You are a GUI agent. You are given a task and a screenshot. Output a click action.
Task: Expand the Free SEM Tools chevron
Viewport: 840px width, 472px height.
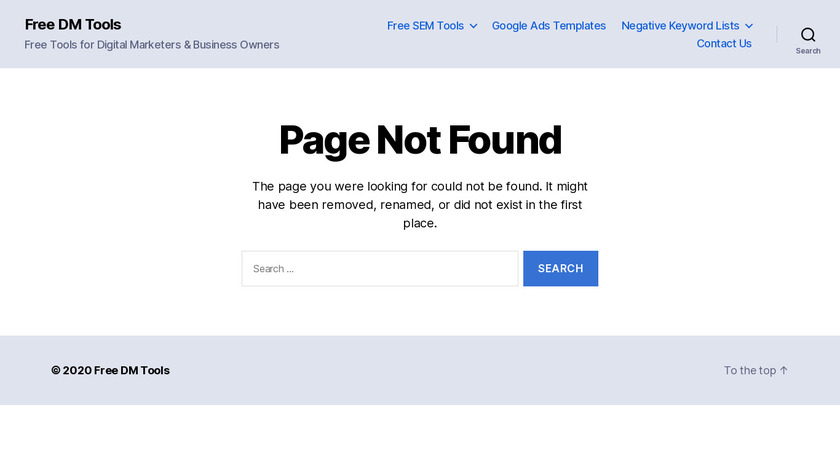pos(473,26)
